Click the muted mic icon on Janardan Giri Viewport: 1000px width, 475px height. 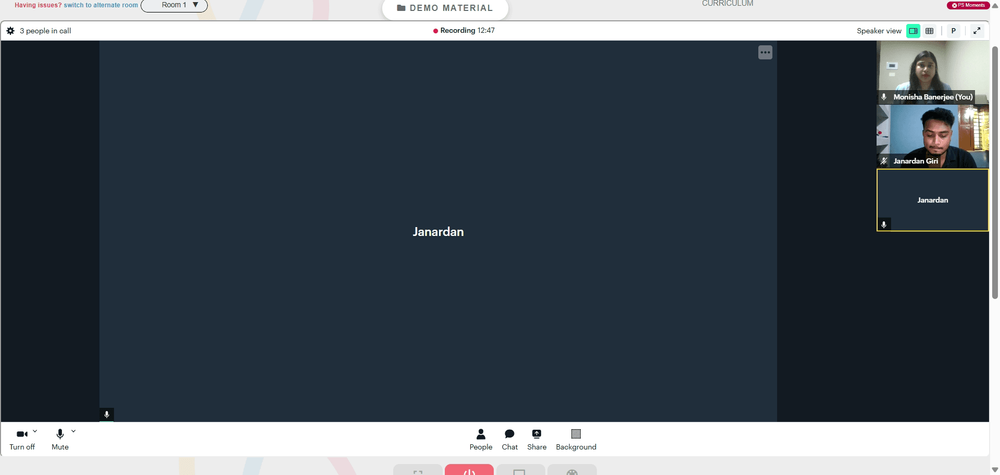pos(883,161)
